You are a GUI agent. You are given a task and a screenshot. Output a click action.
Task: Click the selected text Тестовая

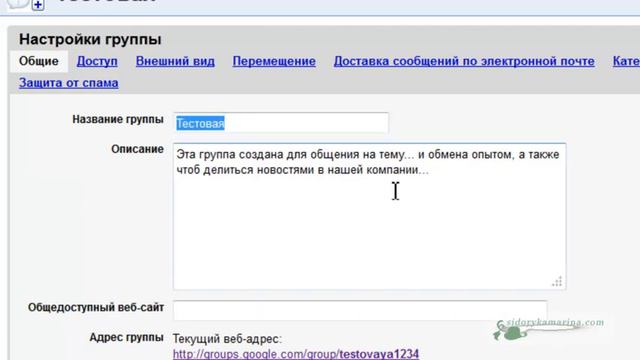pos(200,123)
